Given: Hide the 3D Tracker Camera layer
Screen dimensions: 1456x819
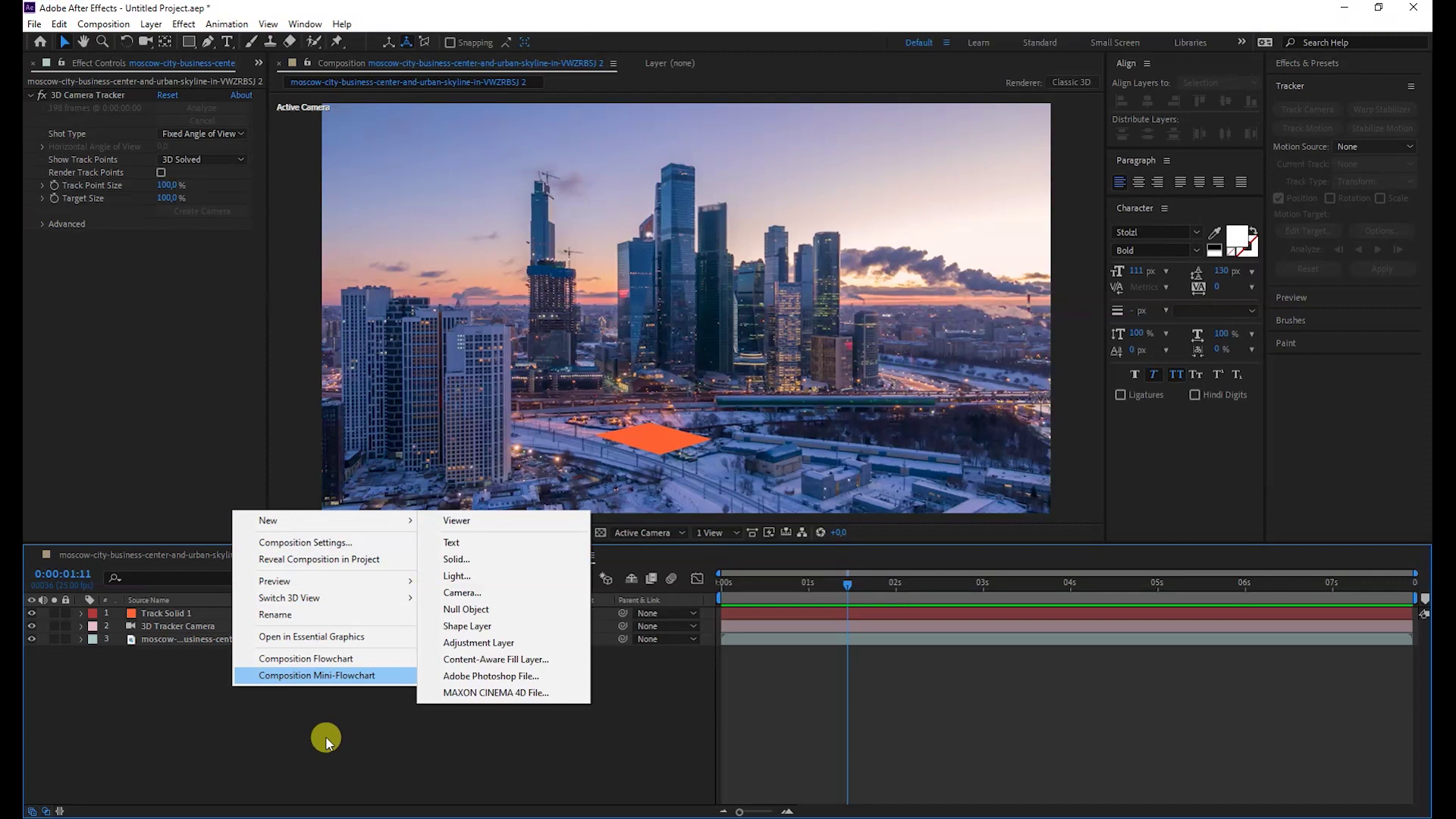Looking at the screenshot, I should coord(31,626).
